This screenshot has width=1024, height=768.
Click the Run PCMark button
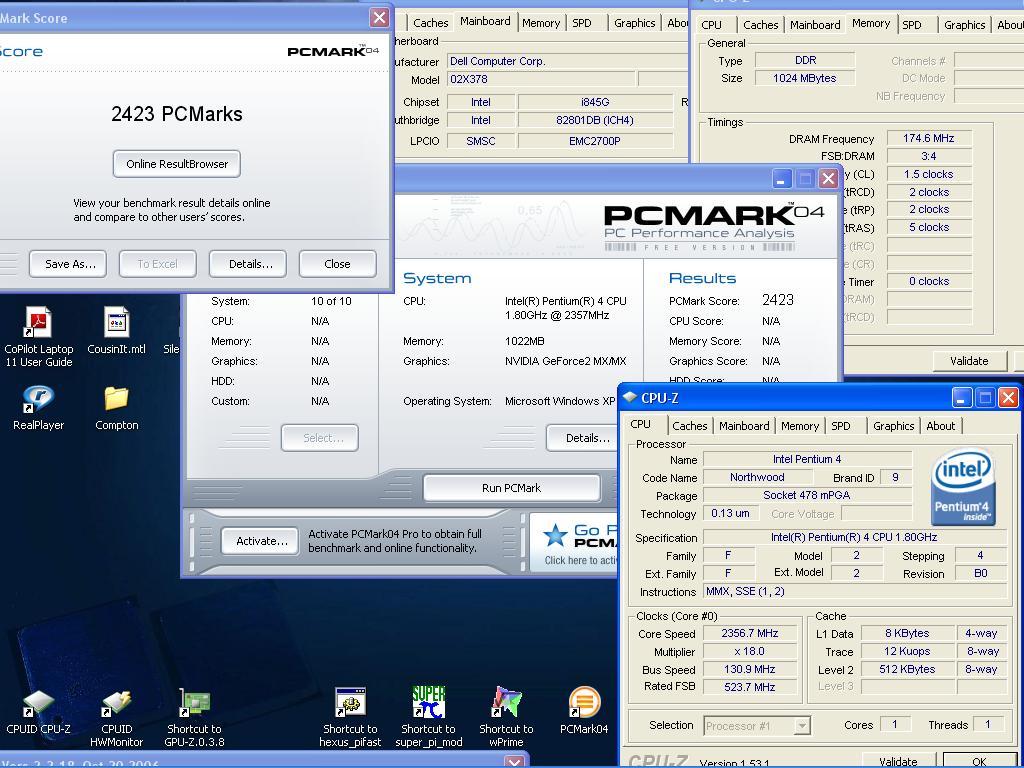pyautogui.click(x=511, y=488)
